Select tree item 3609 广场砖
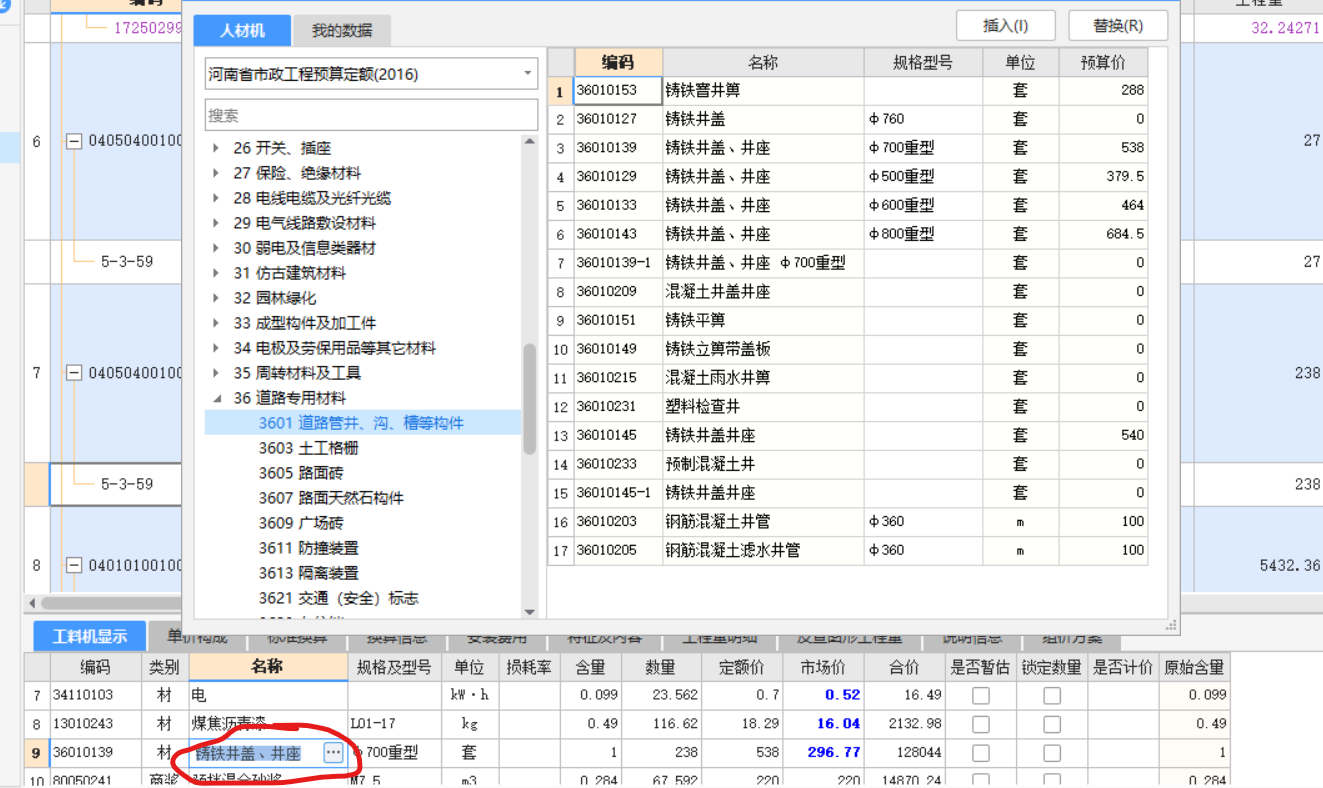The image size is (1323, 788). tap(301, 523)
